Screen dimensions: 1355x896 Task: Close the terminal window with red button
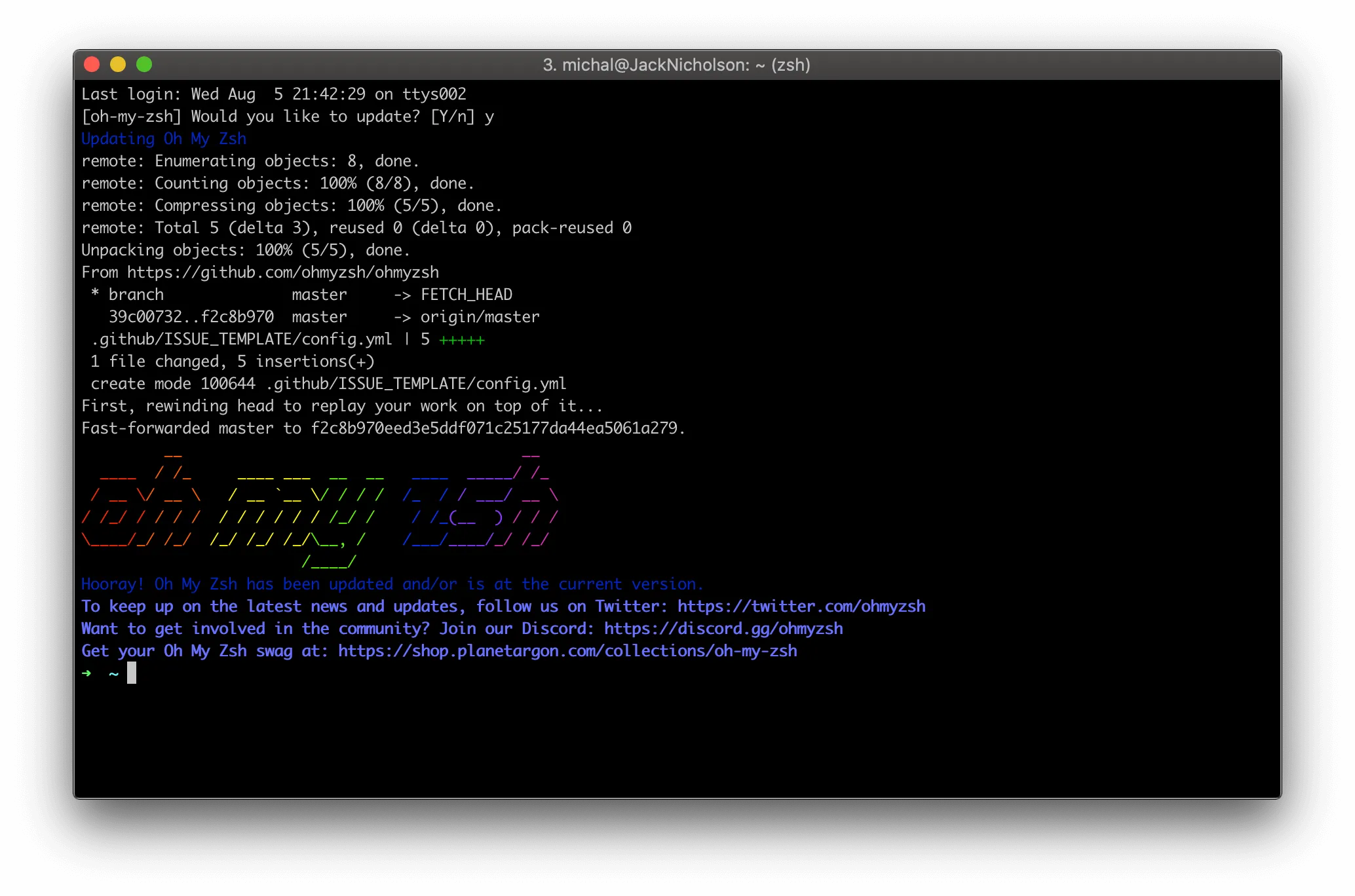(x=92, y=64)
